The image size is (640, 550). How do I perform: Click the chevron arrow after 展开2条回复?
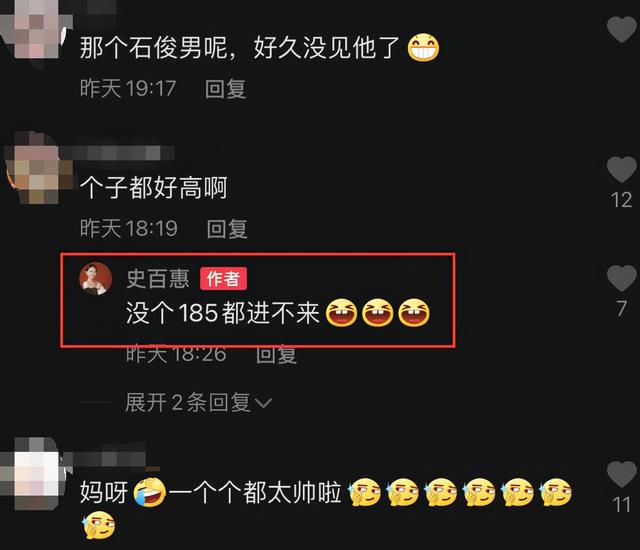263,404
